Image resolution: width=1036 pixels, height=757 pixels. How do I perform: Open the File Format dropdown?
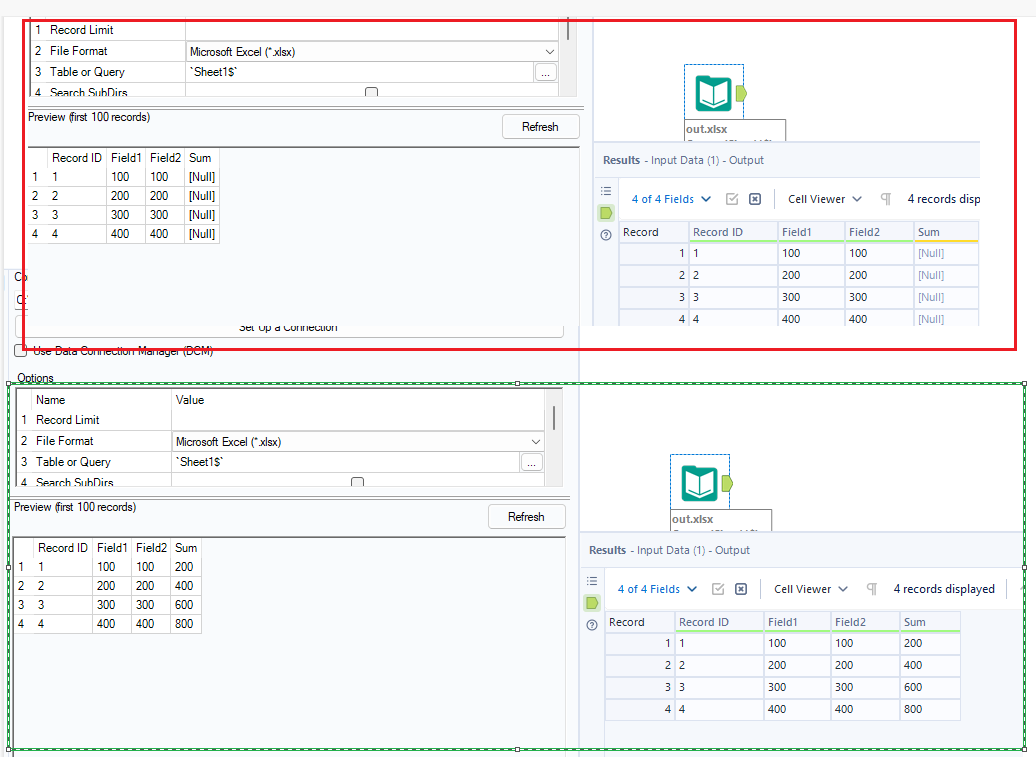tap(548, 50)
